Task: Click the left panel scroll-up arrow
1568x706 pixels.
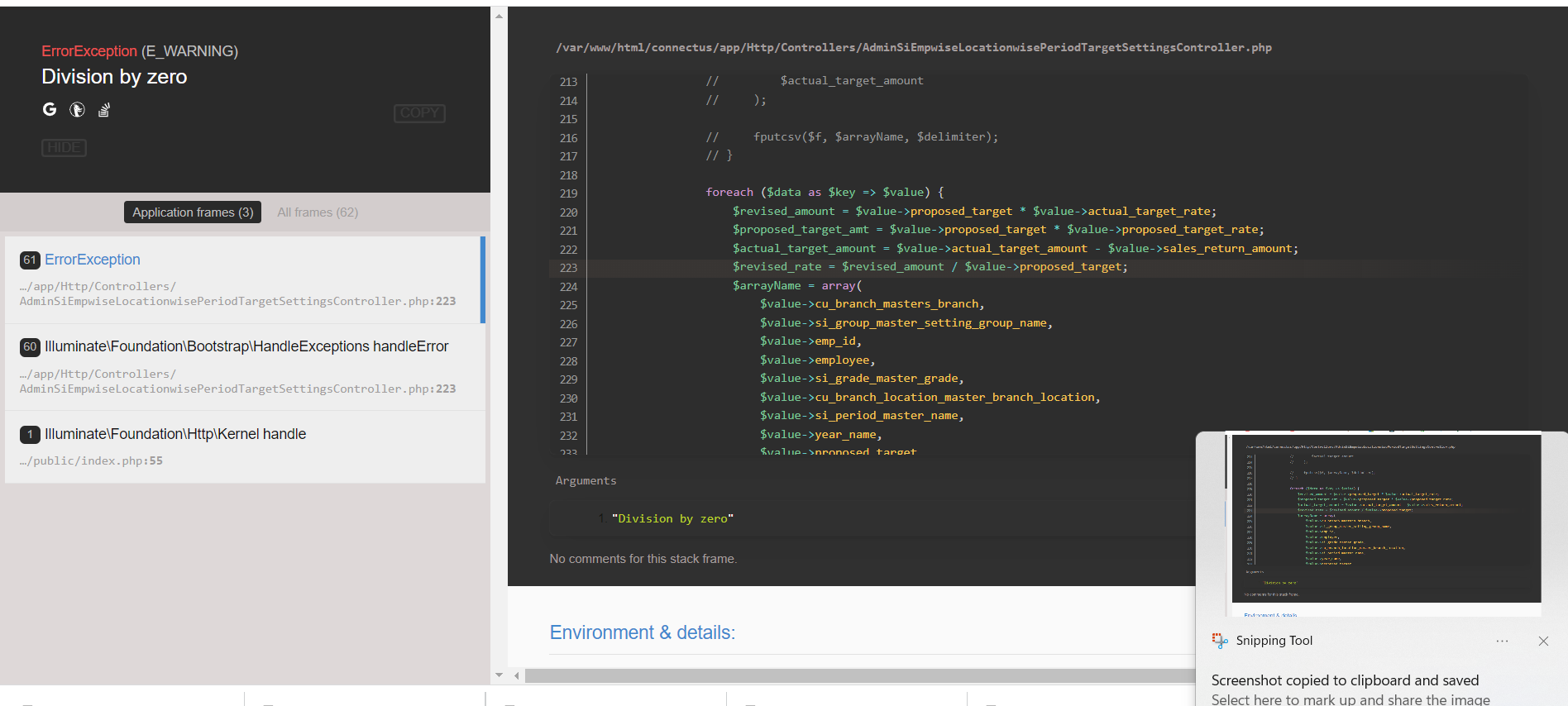Action: 499,16
